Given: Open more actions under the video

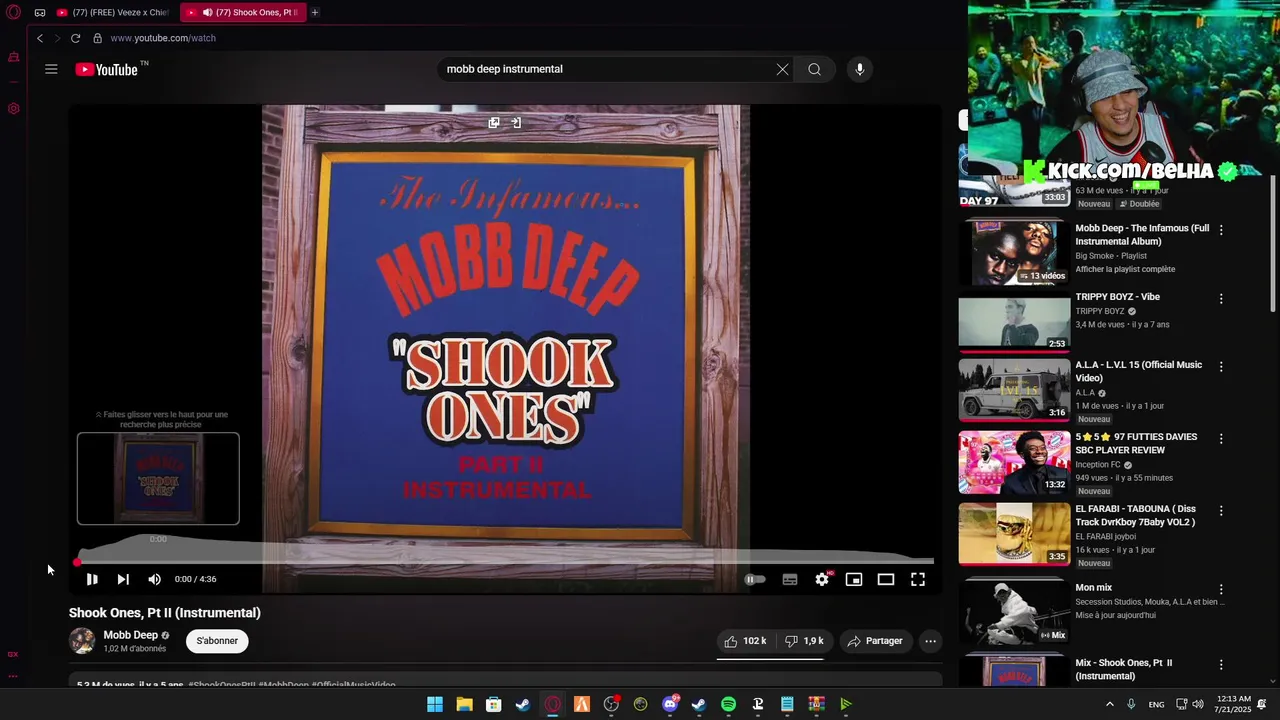Looking at the screenshot, I should pos(930,641).
